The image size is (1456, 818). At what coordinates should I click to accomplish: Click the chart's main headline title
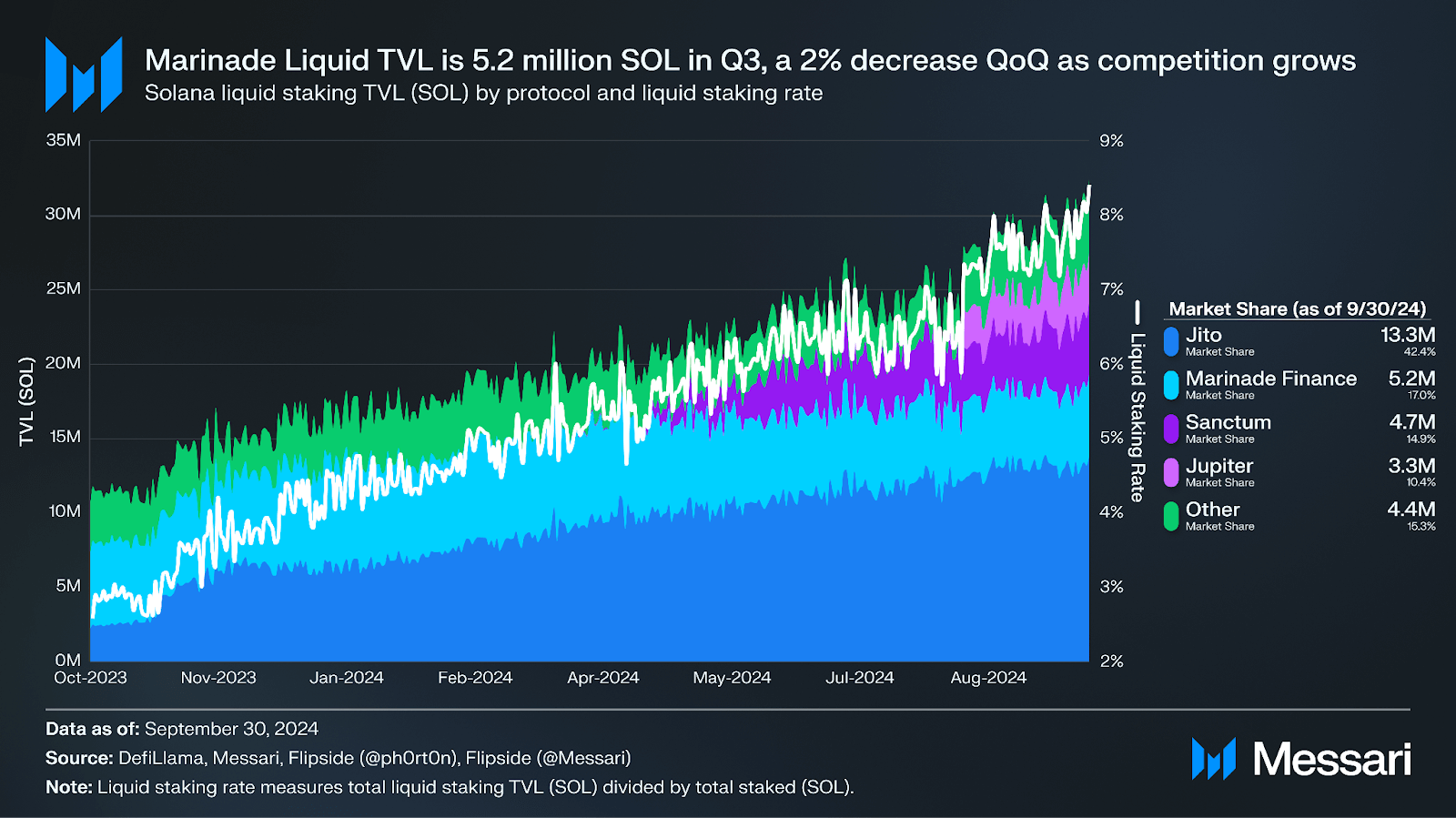[x=750, y=60]
